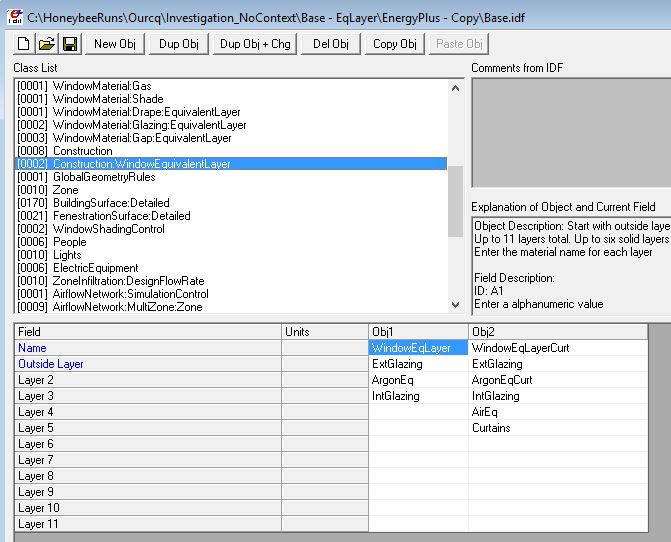Click the Explanation of Object text box
Viewport: 671px width, 542px height.
[571, 266]
